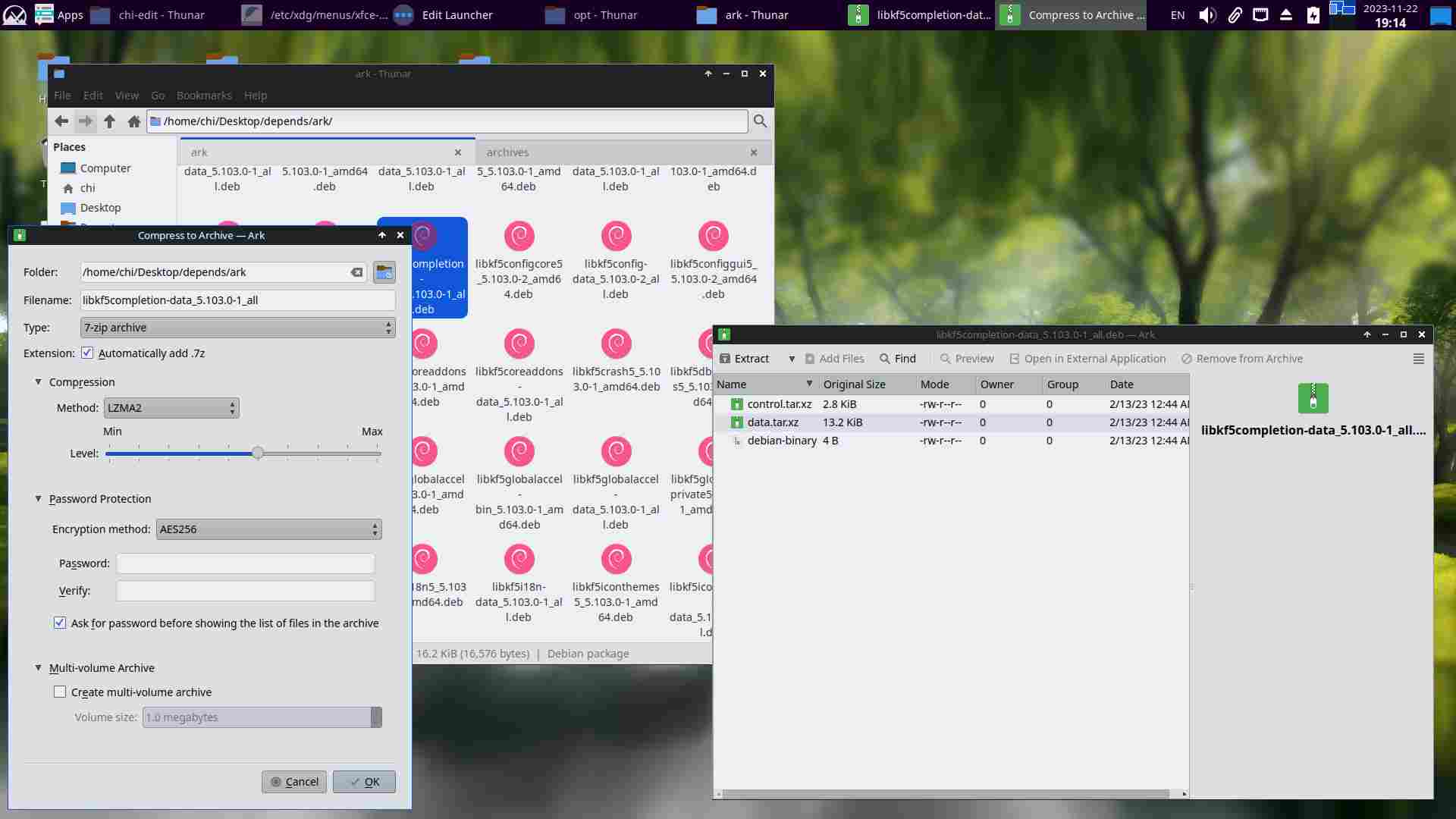
Task: Click the parent directory up arrow in Thunar
Action: pyautogui.click(x=109, y=121)
